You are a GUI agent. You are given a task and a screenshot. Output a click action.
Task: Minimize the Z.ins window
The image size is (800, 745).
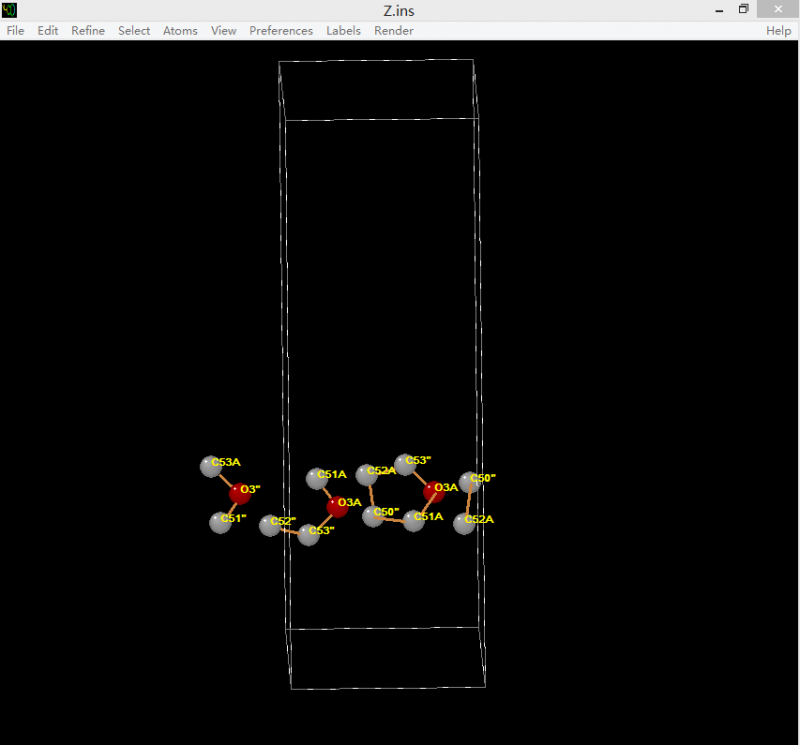coord(719,10)
